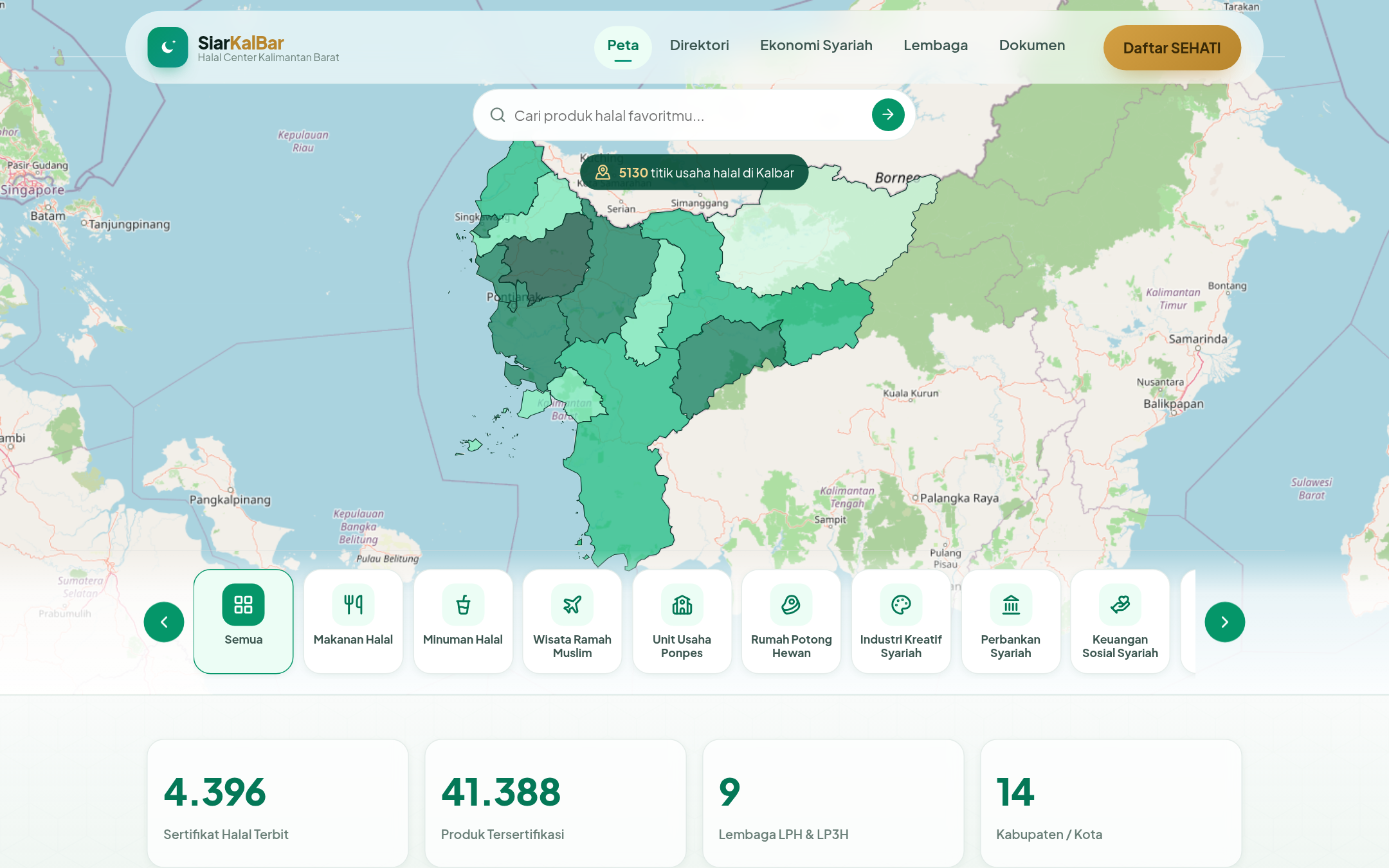Screen dimensions: 1389x868
Task: Click the search magnifier icon
Action: click(498, 115)
